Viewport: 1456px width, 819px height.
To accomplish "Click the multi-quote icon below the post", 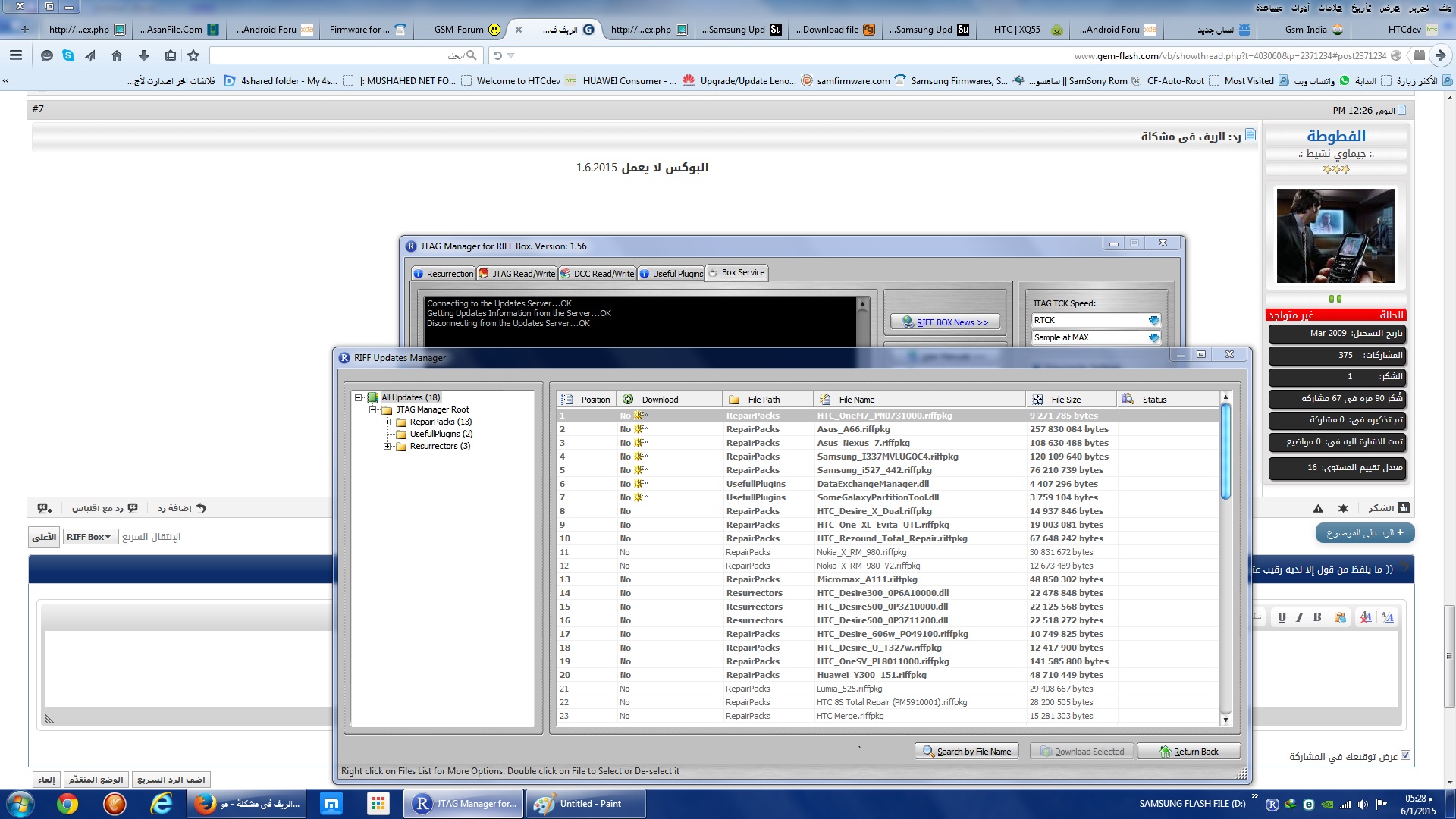I will point(45,509).
